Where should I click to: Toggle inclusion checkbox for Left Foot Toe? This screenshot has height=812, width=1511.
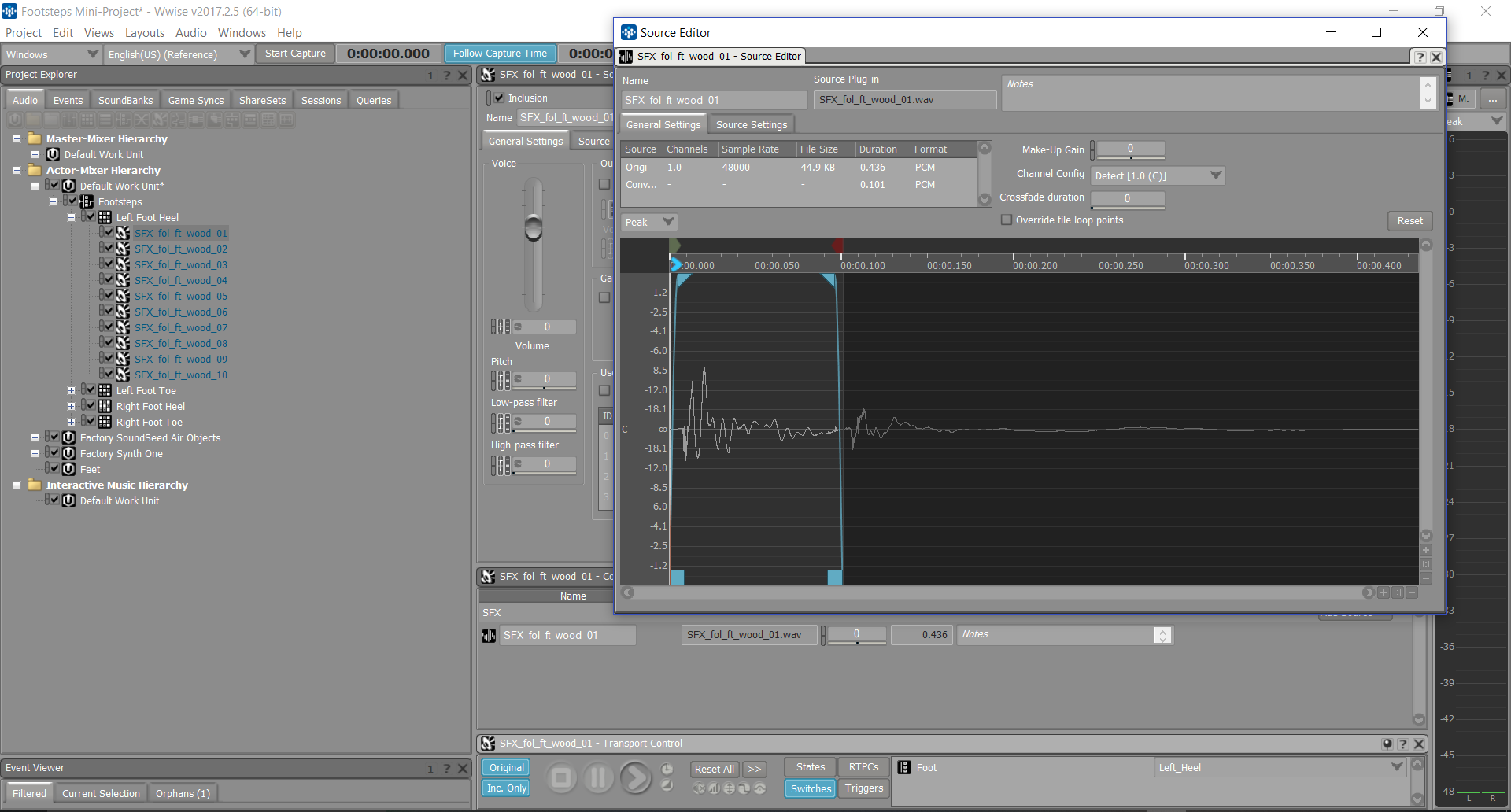pyautogui.click(x=91, y=389)
